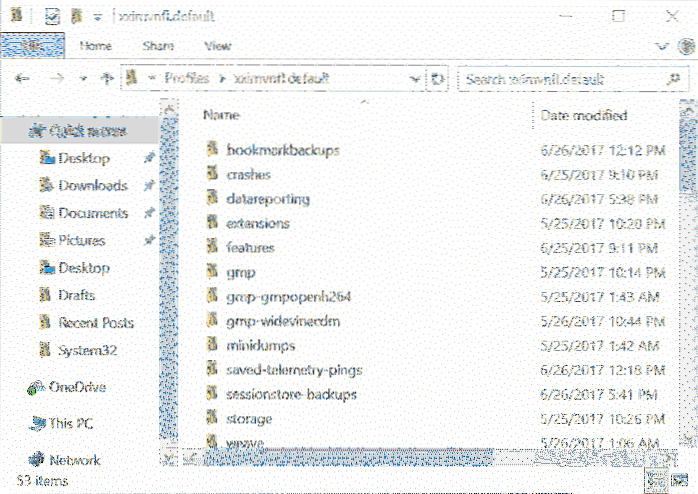Screen dimensions: 698x494
Task: Expand the ribbon with the chevron
Action: tap(661, 46)
